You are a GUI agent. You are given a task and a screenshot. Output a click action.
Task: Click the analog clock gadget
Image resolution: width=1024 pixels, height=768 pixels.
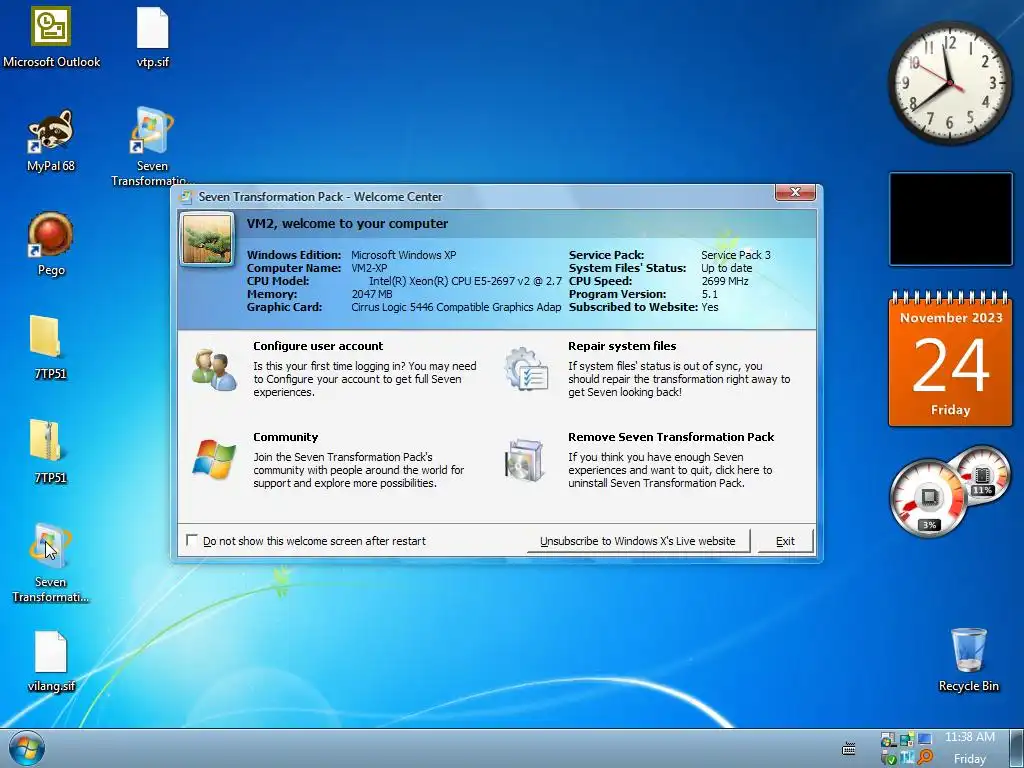click(950, 83)
